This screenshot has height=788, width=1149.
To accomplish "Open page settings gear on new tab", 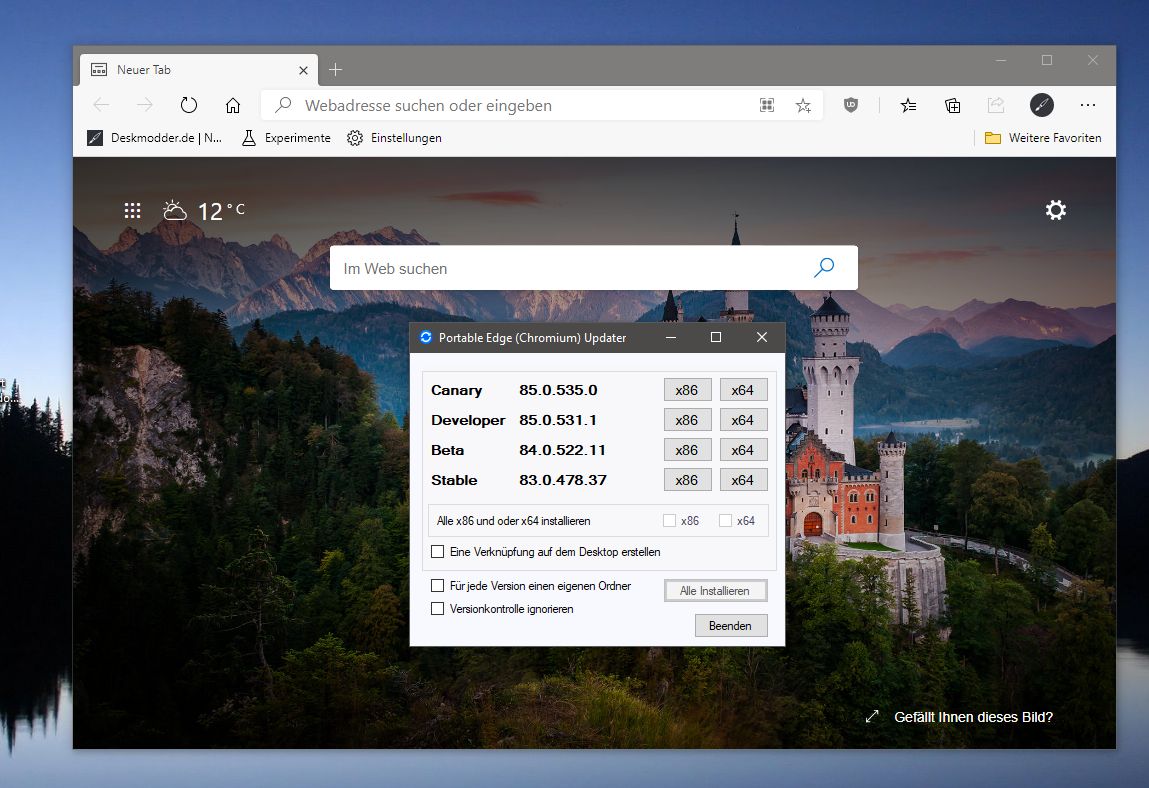I will pos(1055,210).
